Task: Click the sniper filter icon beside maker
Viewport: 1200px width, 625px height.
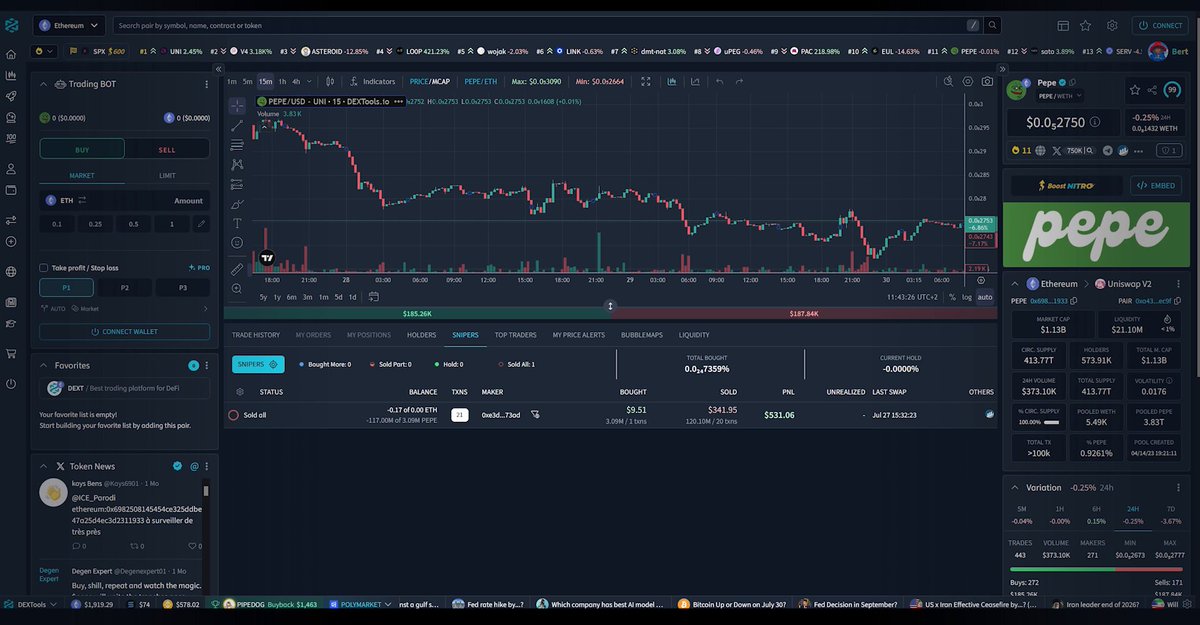Action: point(535,414)
